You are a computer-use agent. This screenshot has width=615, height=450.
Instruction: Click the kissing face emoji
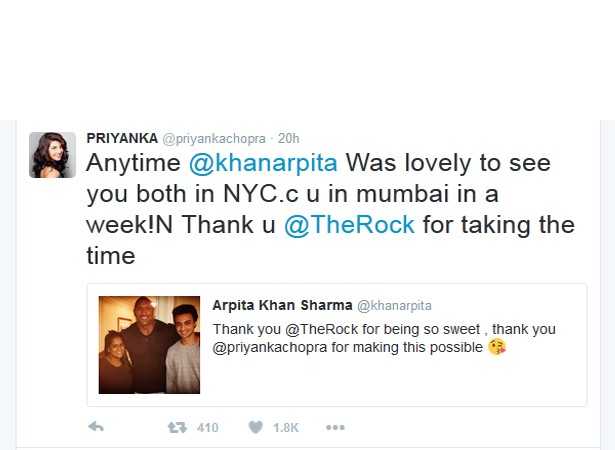(497, 347)
